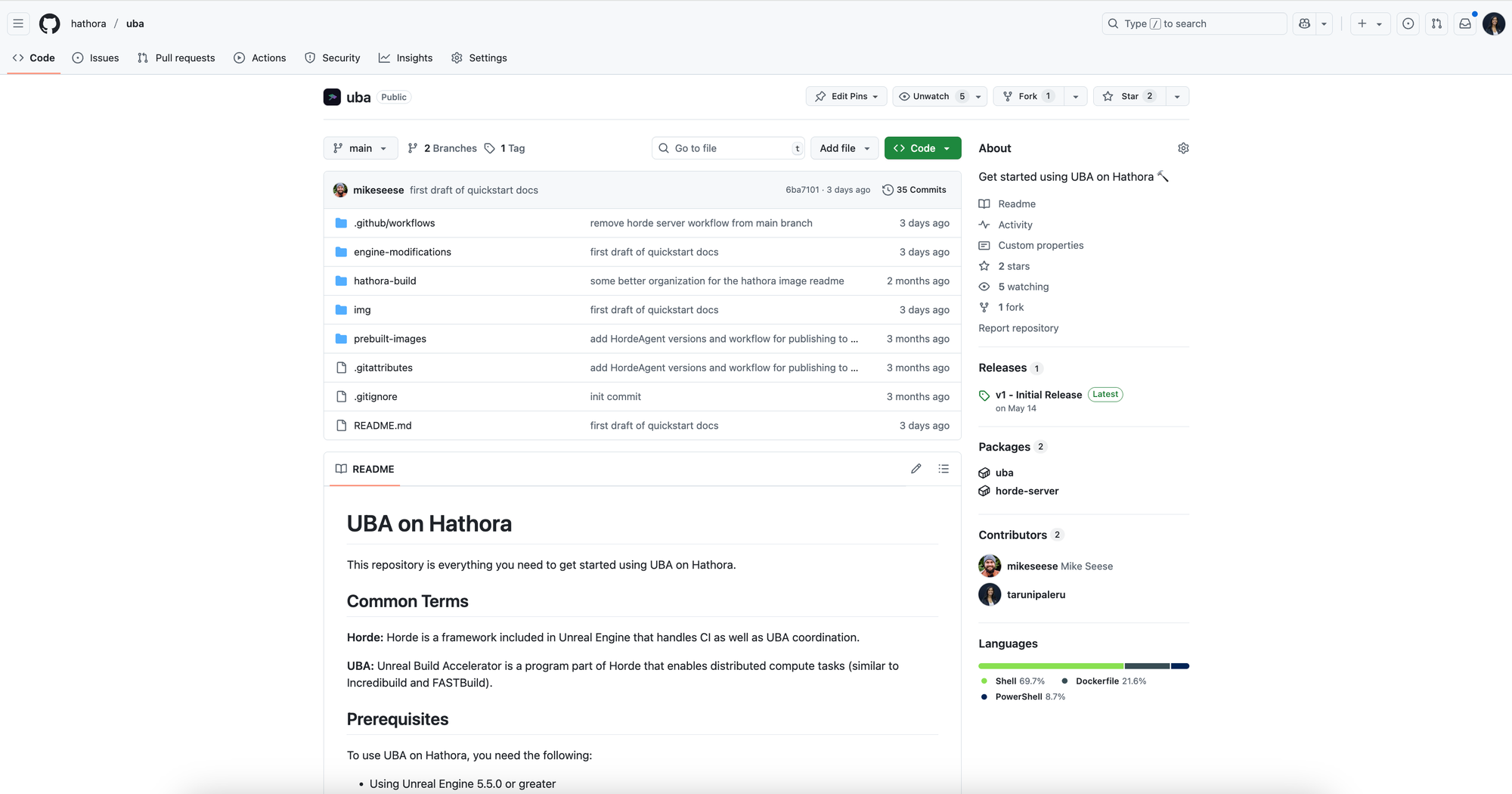The image size is (1512, 794).
Task: Open tarunipaleru contributor avatar
Action: coord(990,594)
